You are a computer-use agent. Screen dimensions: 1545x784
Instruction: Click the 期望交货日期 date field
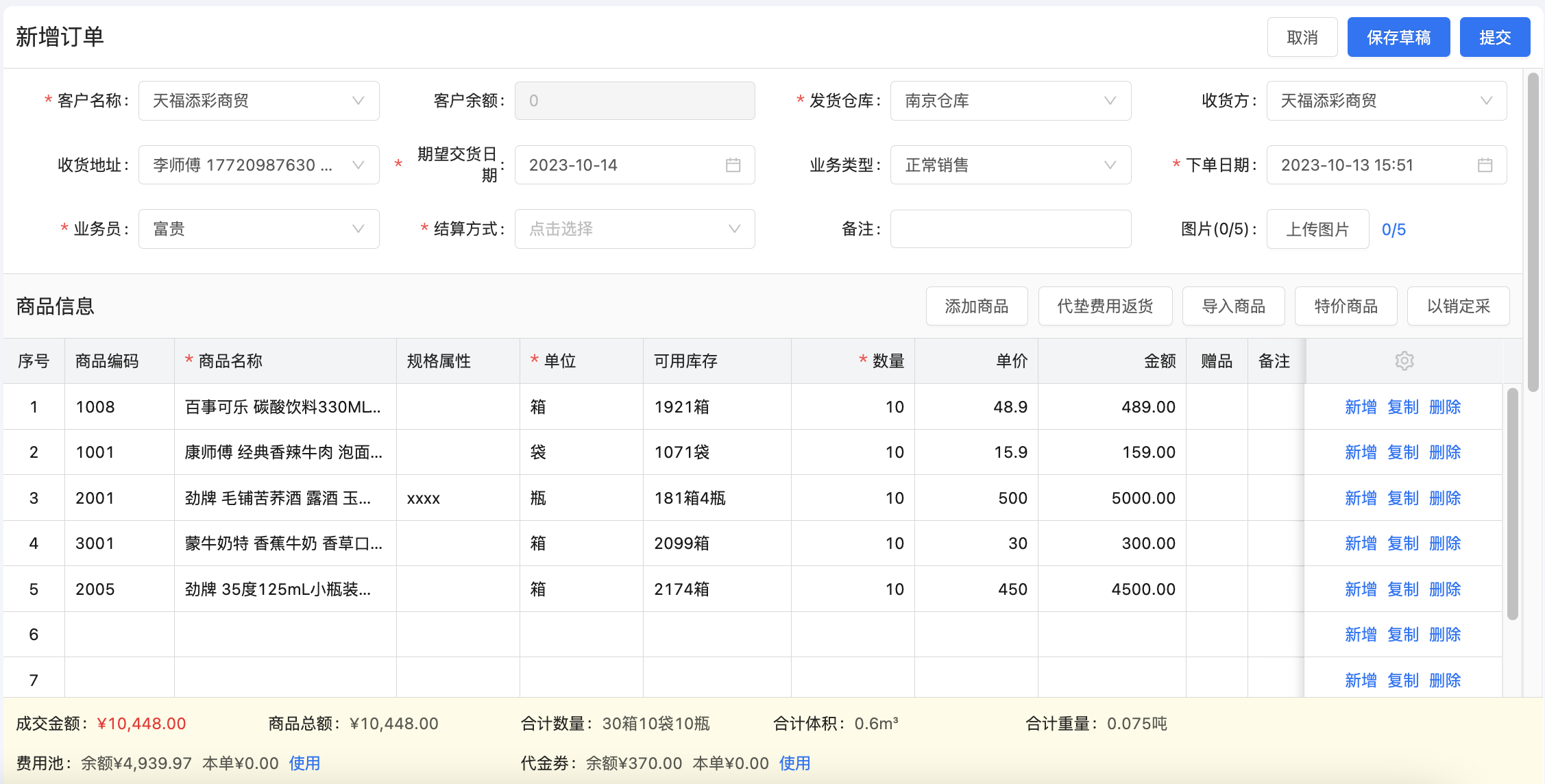[x=635, y=165]
